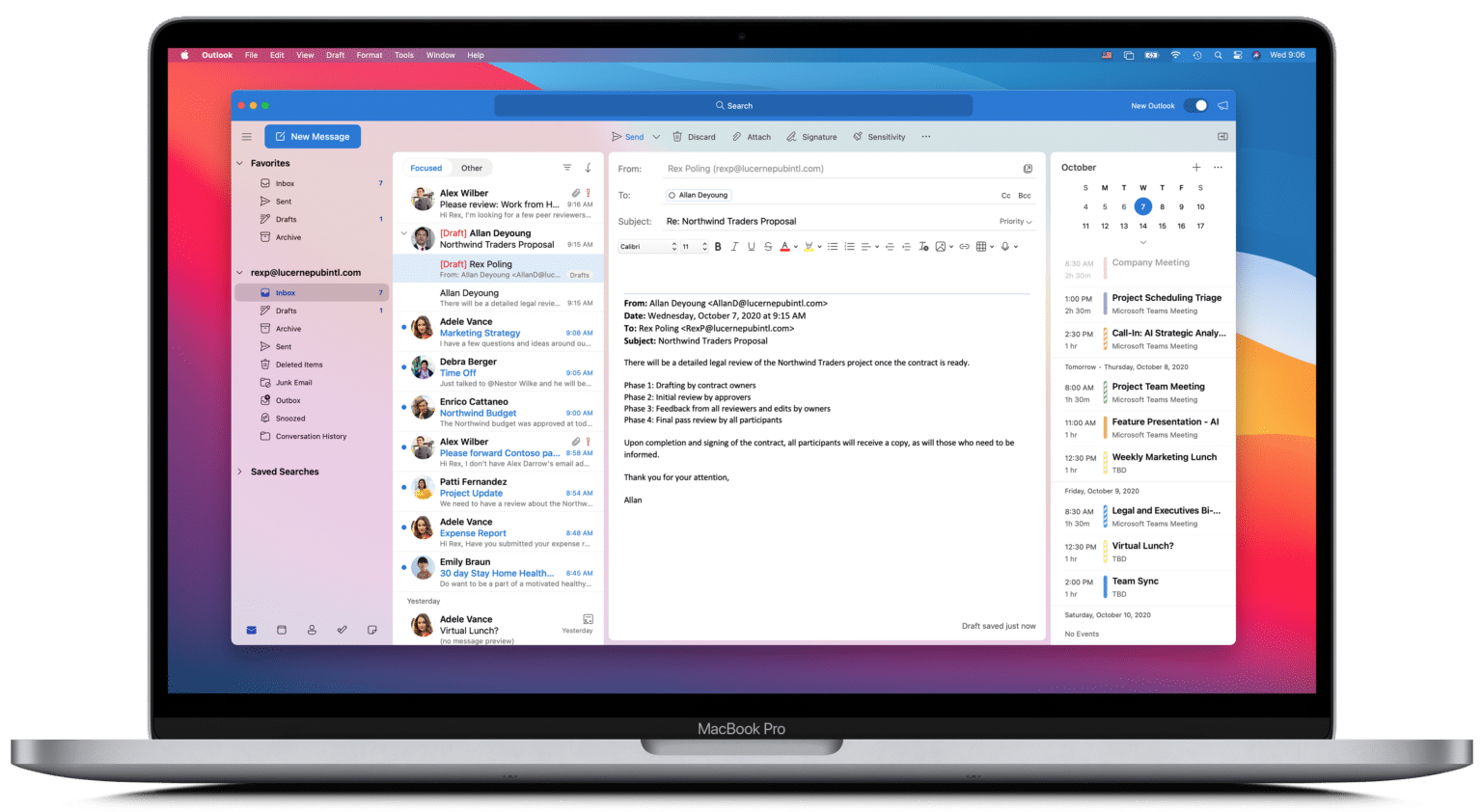1482x812 pixels.
Task: Open the Format menu
Action: (x=370, y=55)
